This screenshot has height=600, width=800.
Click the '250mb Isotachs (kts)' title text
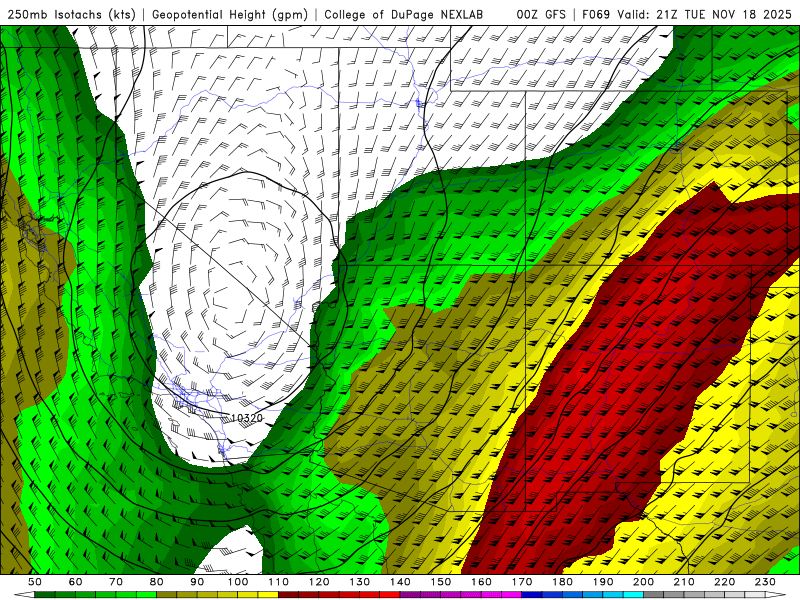tap(71, 14)
